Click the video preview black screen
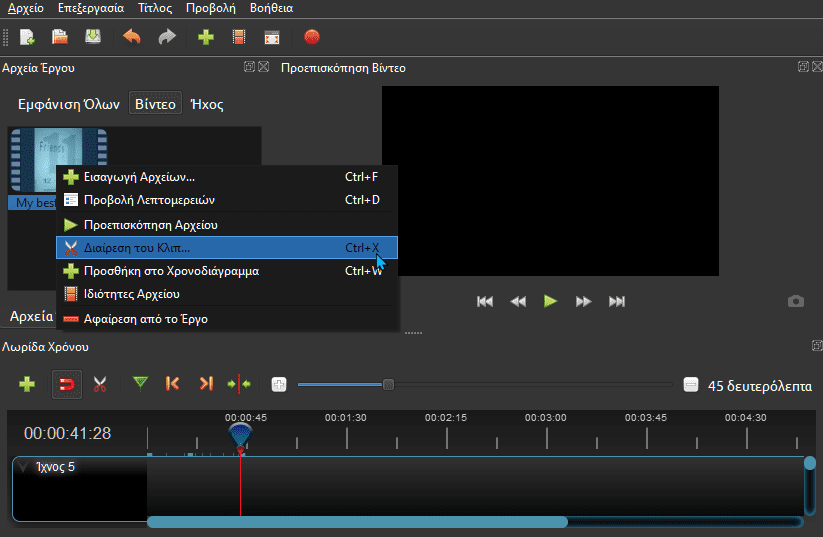 [550, 181]
